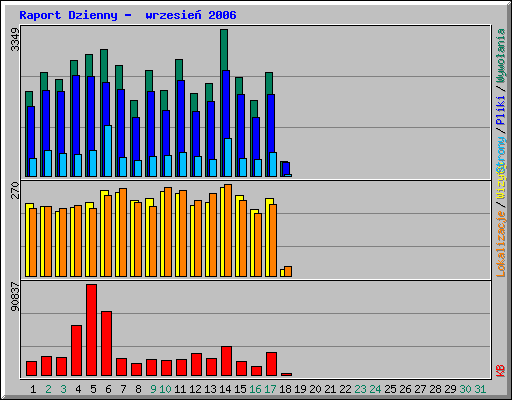The width and height of the screenshot is (512, 400).
Task: Click day number 19 on the axis
Action: point(300,389)
